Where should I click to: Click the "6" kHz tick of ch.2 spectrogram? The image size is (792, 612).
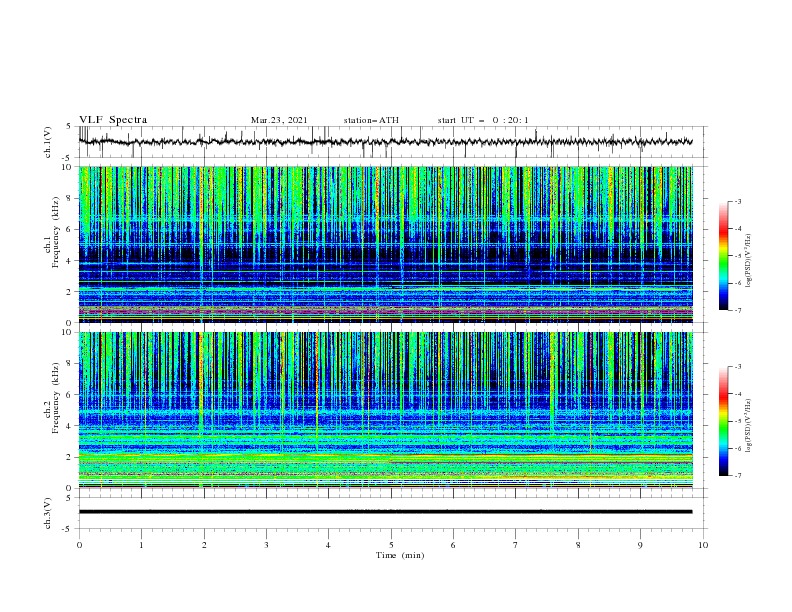pyautogui.click(x=71, y=394)
